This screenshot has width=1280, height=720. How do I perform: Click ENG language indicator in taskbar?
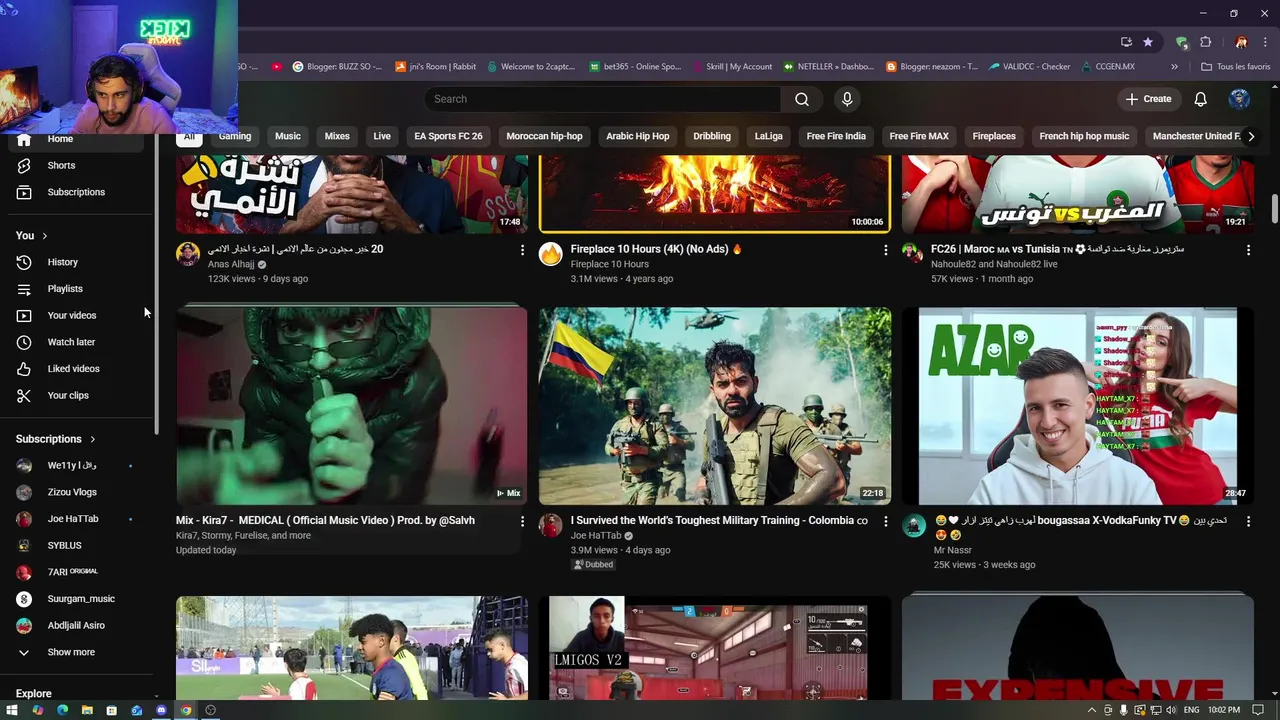[1191, 710]
